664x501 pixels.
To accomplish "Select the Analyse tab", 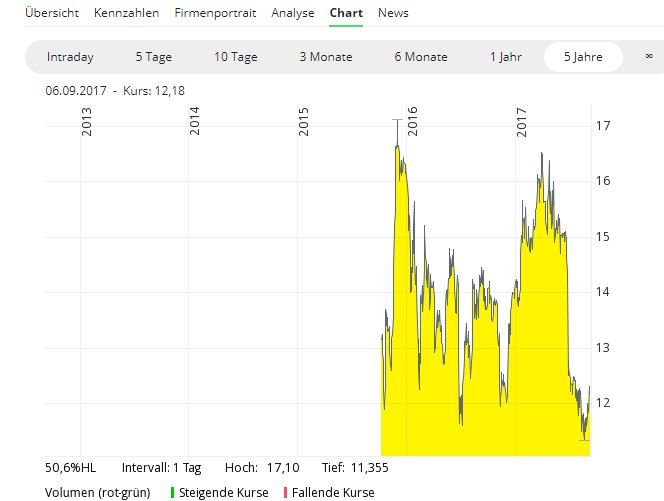I will pos(293,13).
